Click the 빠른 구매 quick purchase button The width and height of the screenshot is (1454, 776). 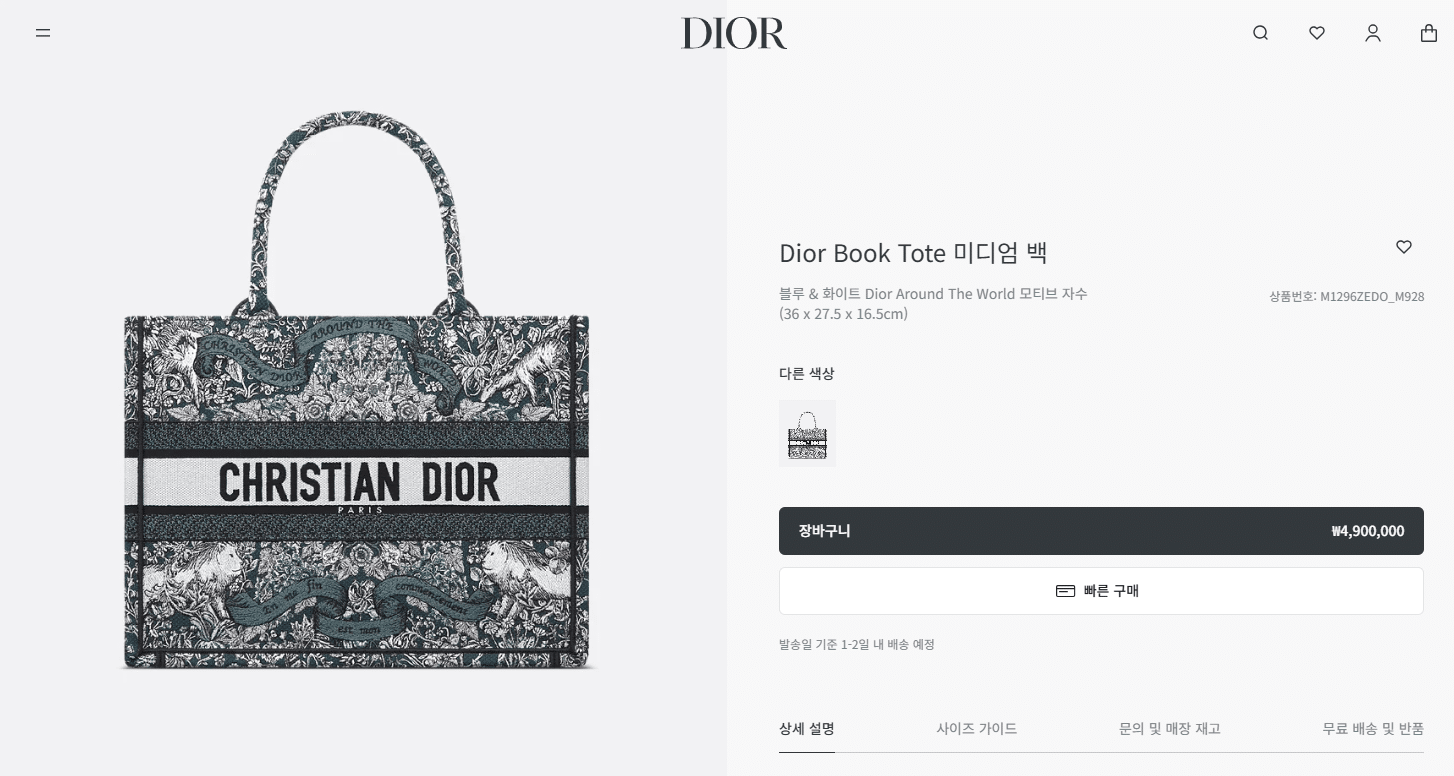pos(1101,591)
